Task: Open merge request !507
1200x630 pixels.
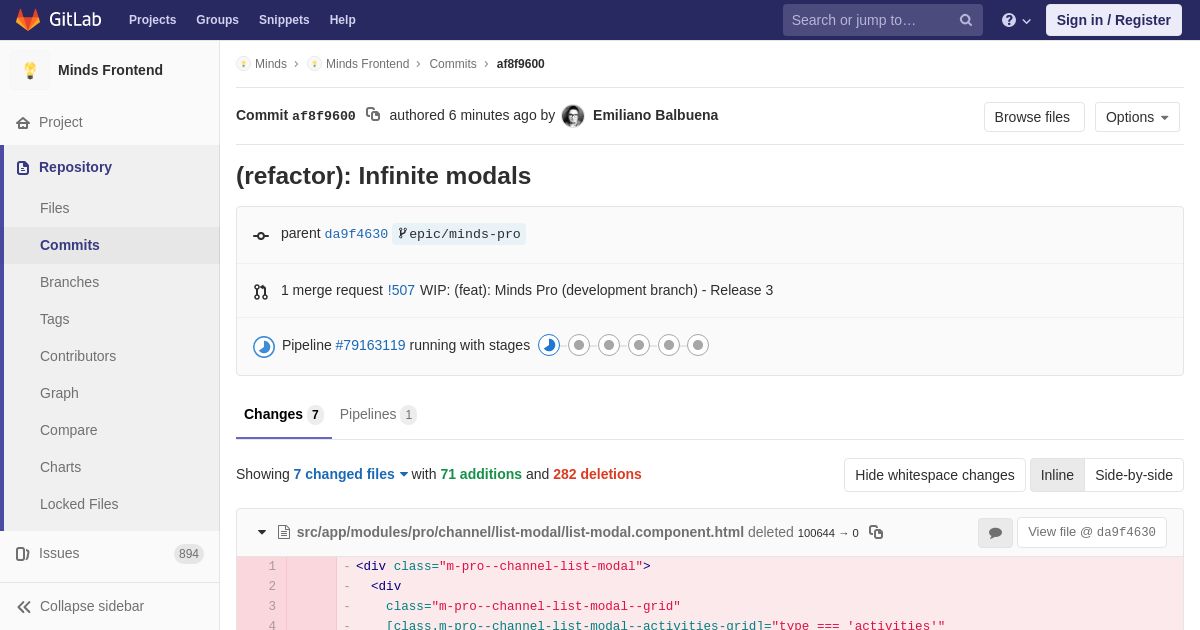Action: pyautogui.click(x=401, y=290)
